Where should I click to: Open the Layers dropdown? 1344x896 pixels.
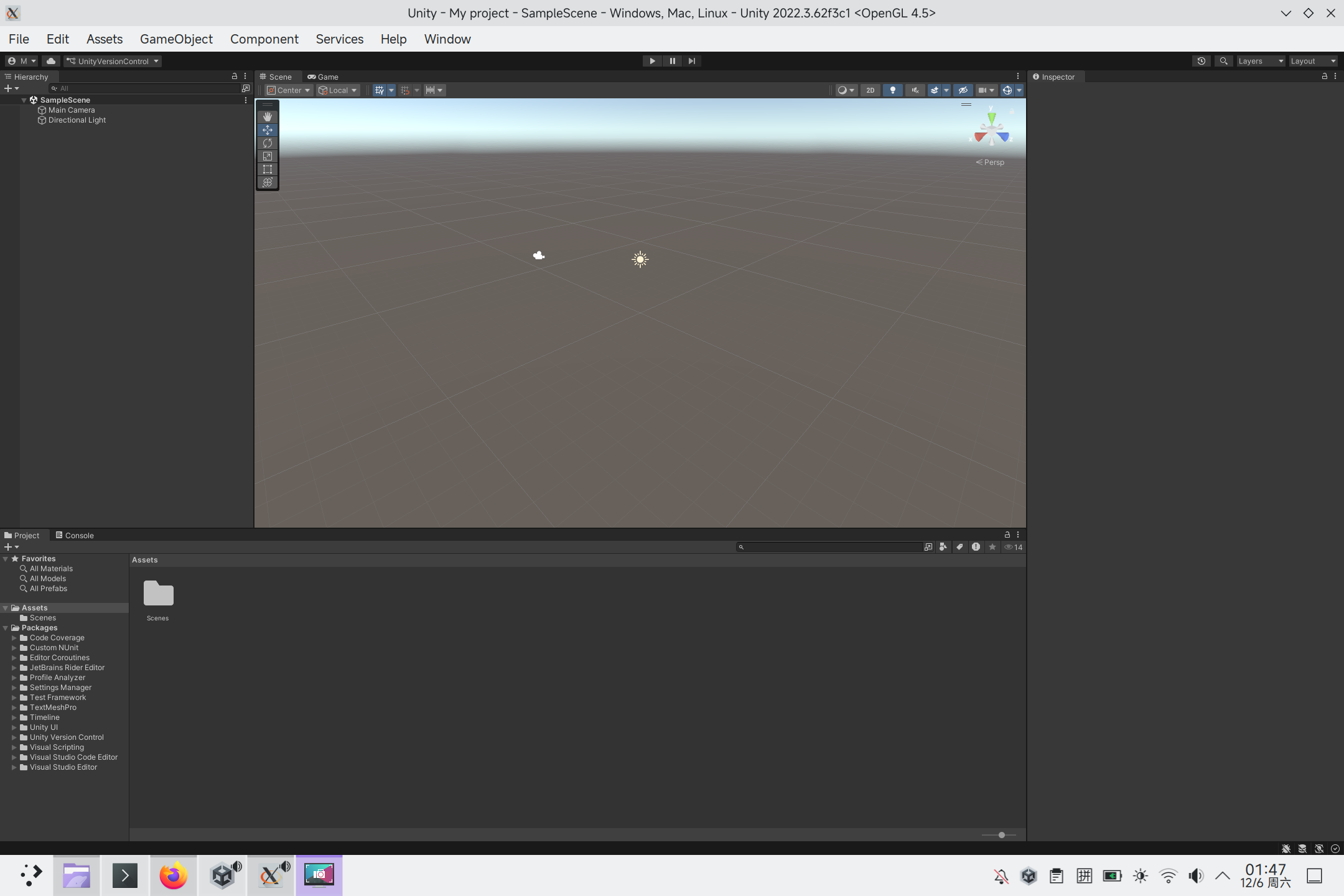(1260, 61)
